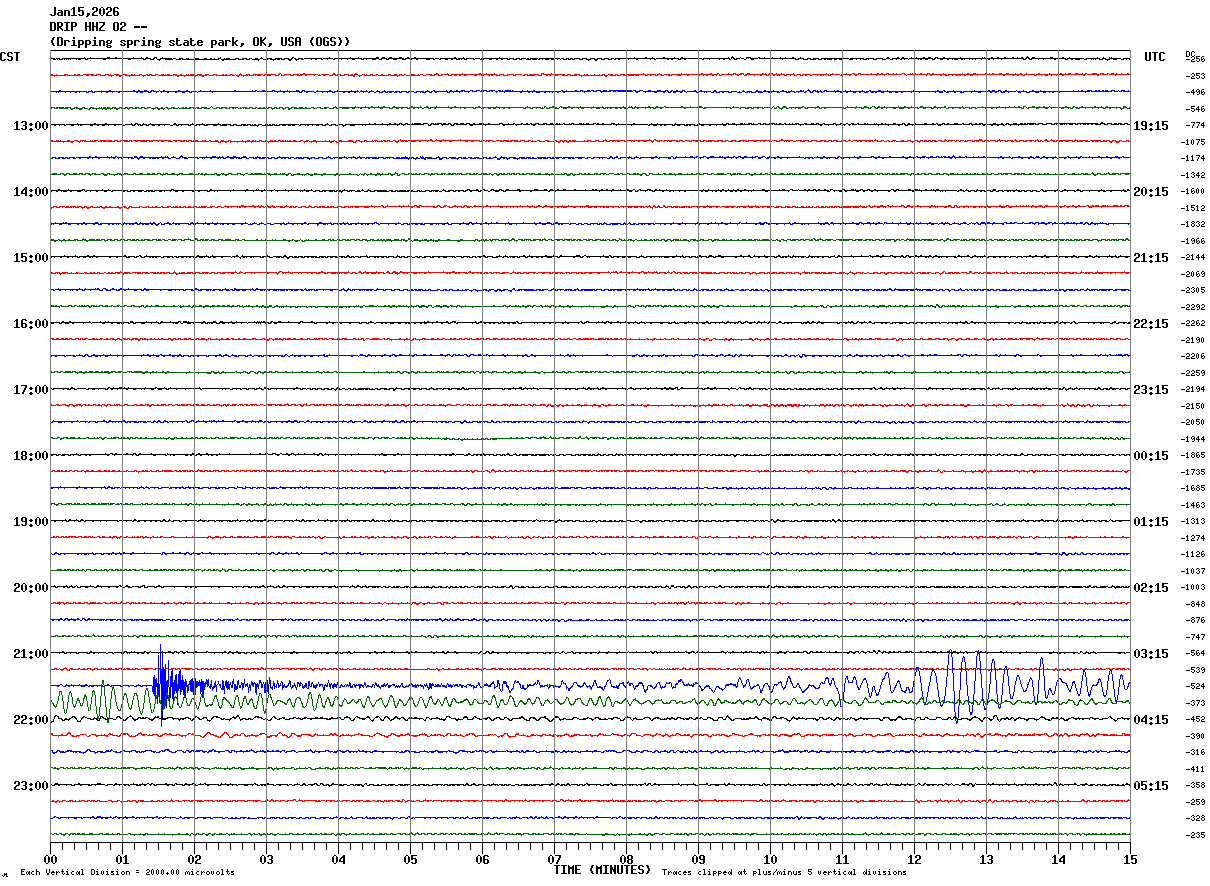
Task: Select the 14:00 CST time label
Action: [30, 191]
